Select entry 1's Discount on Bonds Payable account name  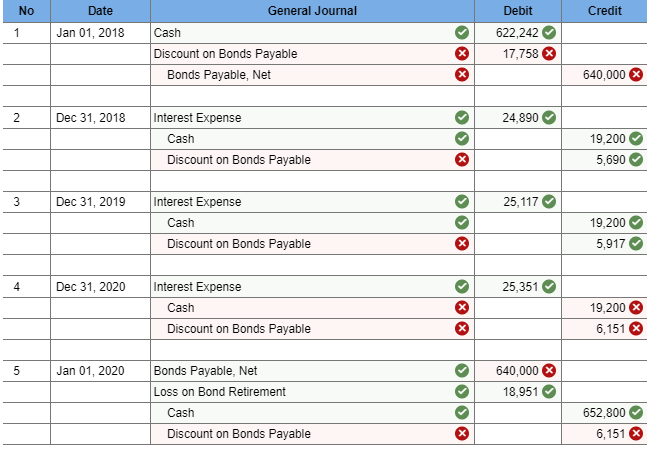tap(225, 54)
